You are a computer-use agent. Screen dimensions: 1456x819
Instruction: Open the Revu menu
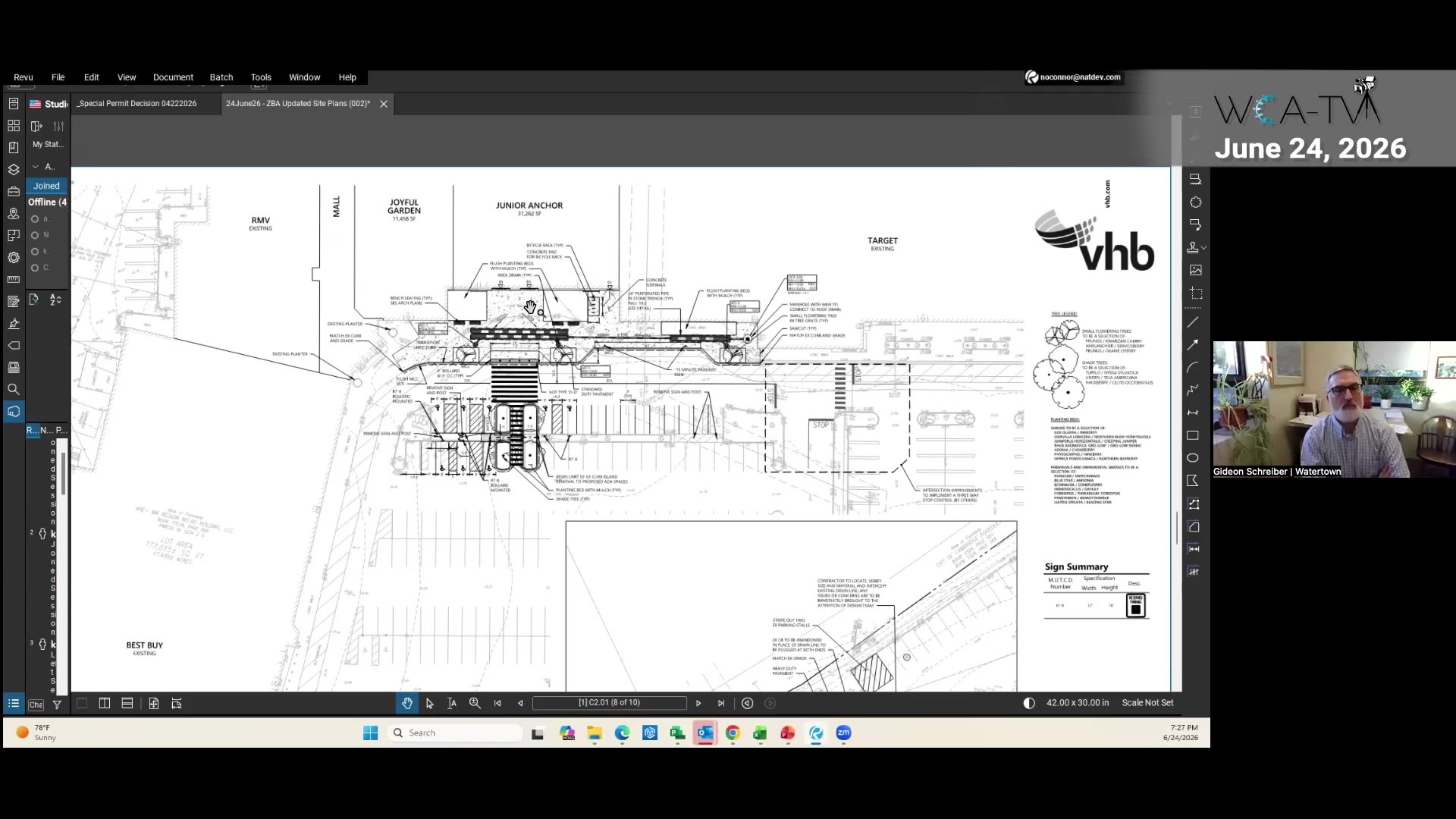click(x=24, y=77)
